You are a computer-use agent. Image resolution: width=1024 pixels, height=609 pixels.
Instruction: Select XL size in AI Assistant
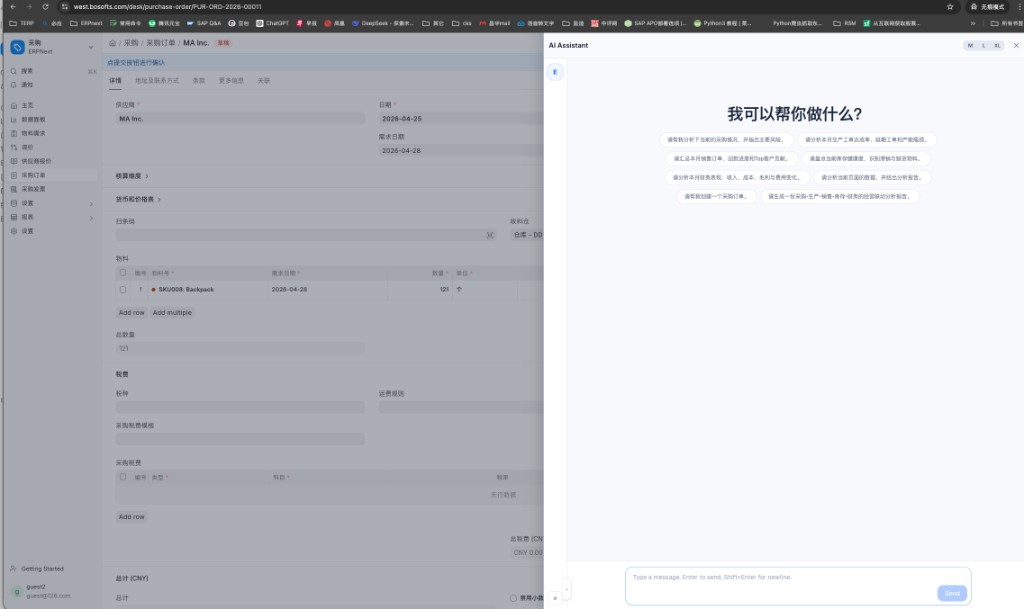[x=997, y=46]
